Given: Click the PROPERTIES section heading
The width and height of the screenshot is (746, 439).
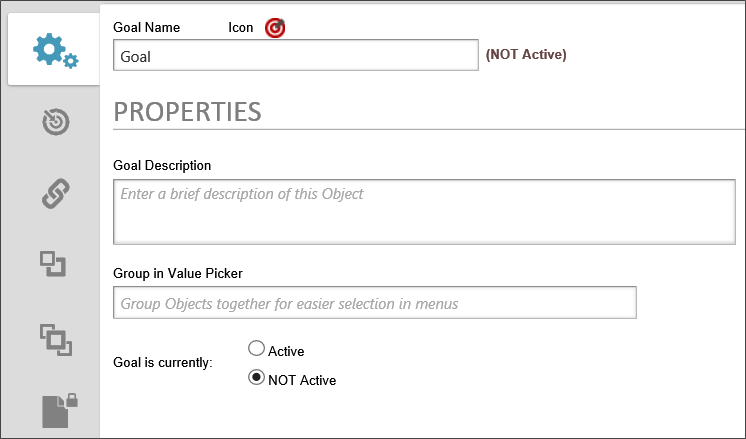Looking at the screenshot, I should (188, 111).
